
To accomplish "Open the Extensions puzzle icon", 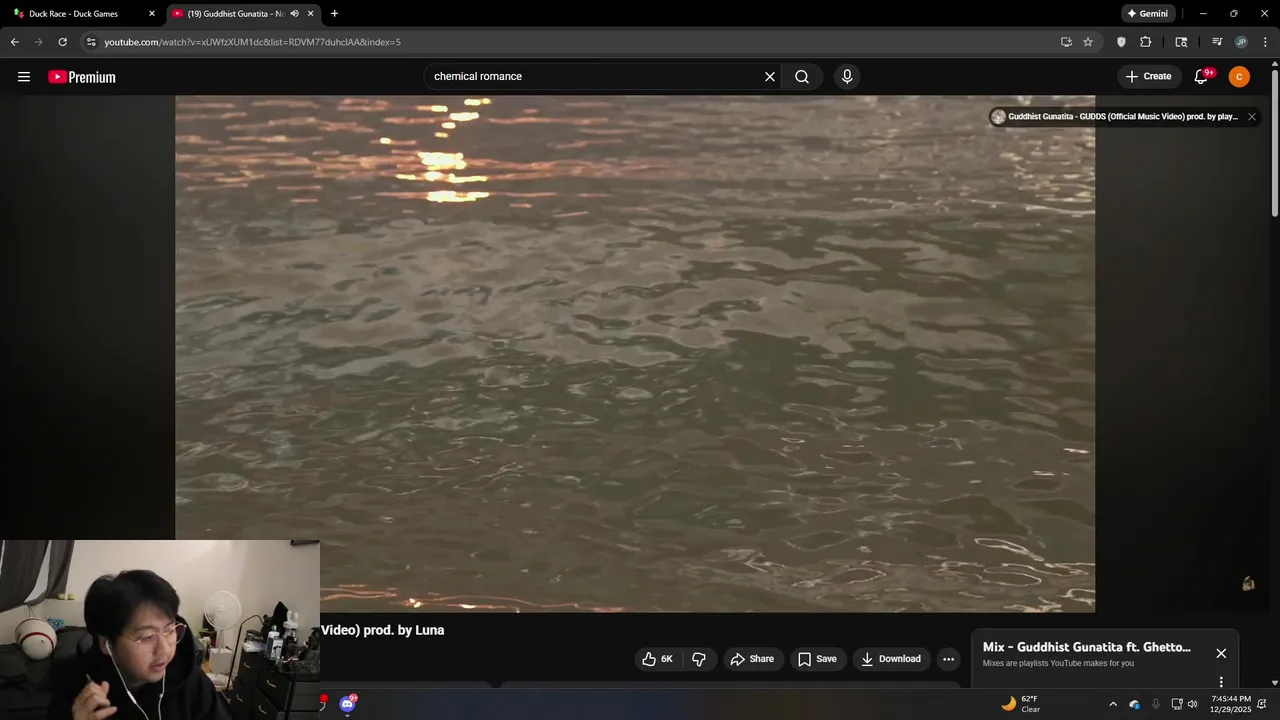I will [1146, 42].
